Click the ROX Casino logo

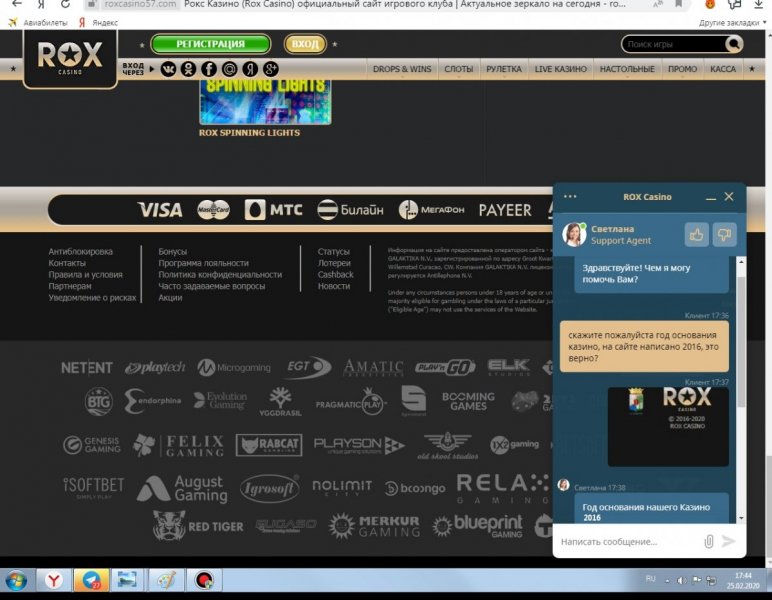pyautogui.click(x=70, y=58)
